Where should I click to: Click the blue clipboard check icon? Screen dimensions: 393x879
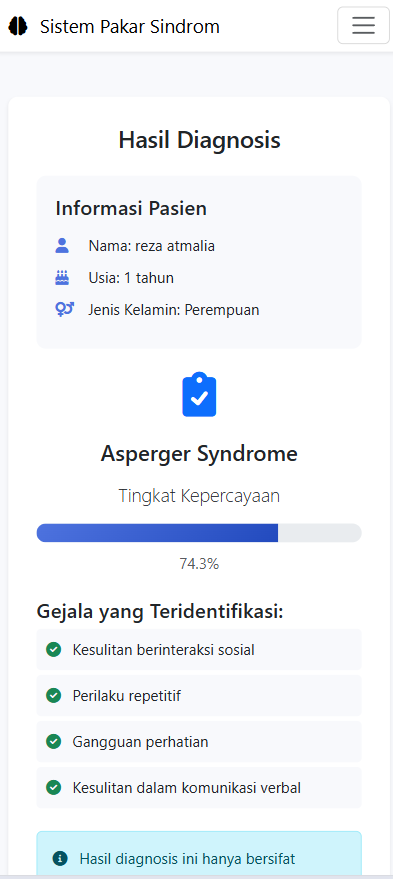coord(199,395)
